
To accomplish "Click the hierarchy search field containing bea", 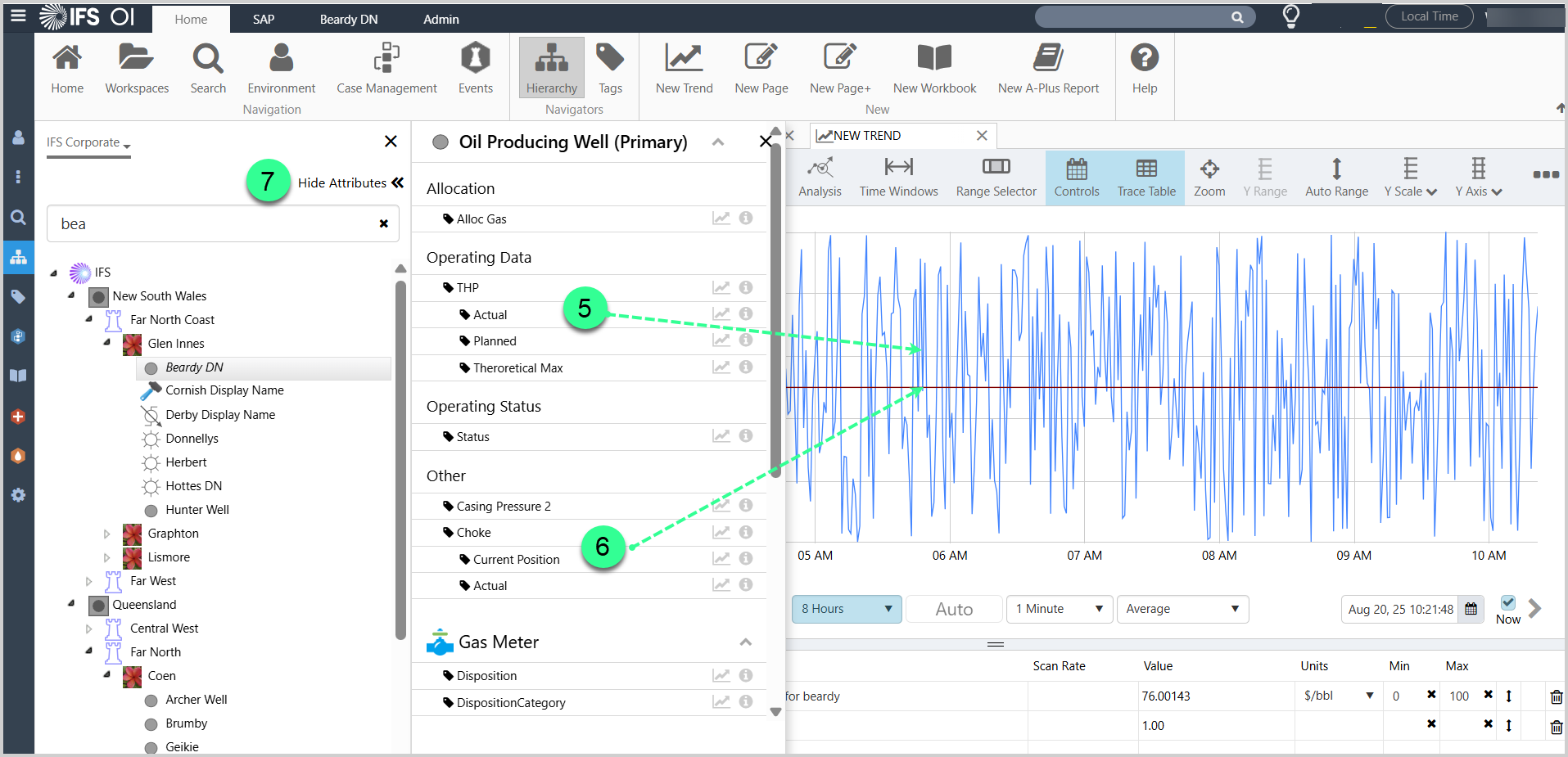I will pyautogui.click(x=213, y=224).
